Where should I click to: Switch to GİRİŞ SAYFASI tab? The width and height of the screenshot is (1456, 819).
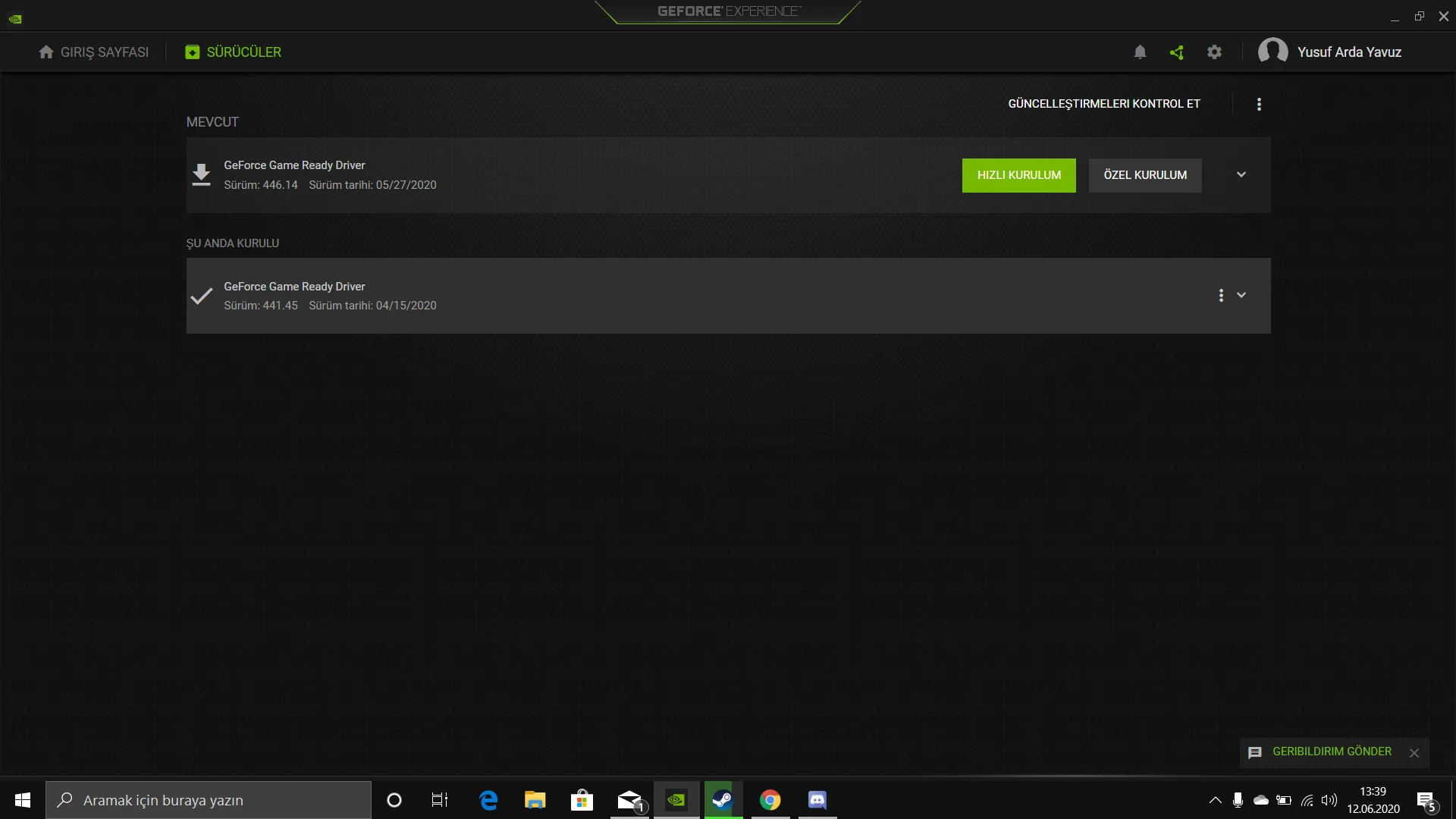coord(94,52)
